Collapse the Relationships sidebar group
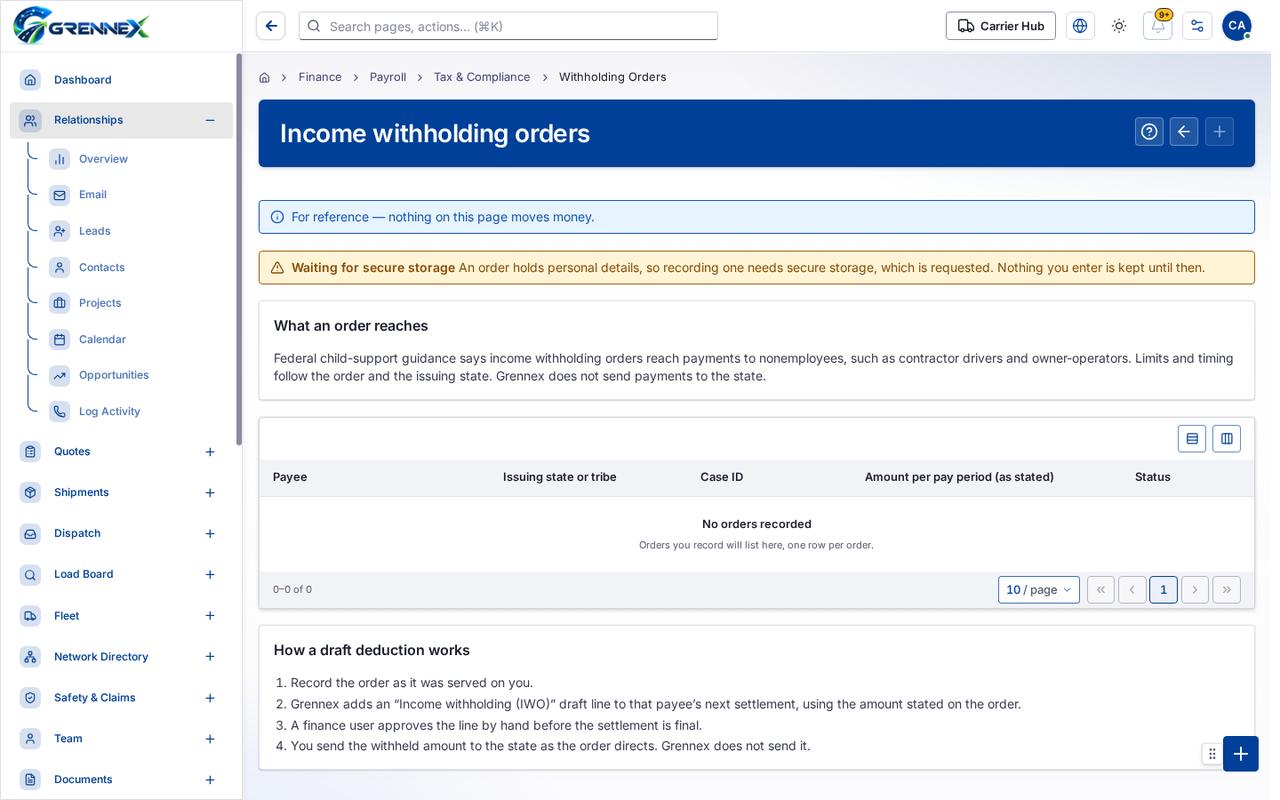Image resolution: width=1280 pixels, height=800 pixels. (210, 120)
